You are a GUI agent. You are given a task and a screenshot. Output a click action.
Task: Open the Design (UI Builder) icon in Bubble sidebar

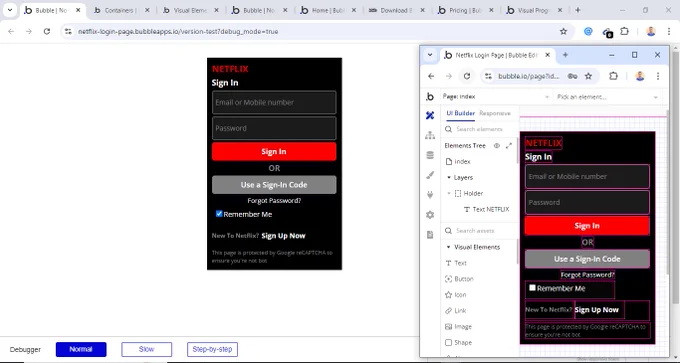[x=430, y=115]
